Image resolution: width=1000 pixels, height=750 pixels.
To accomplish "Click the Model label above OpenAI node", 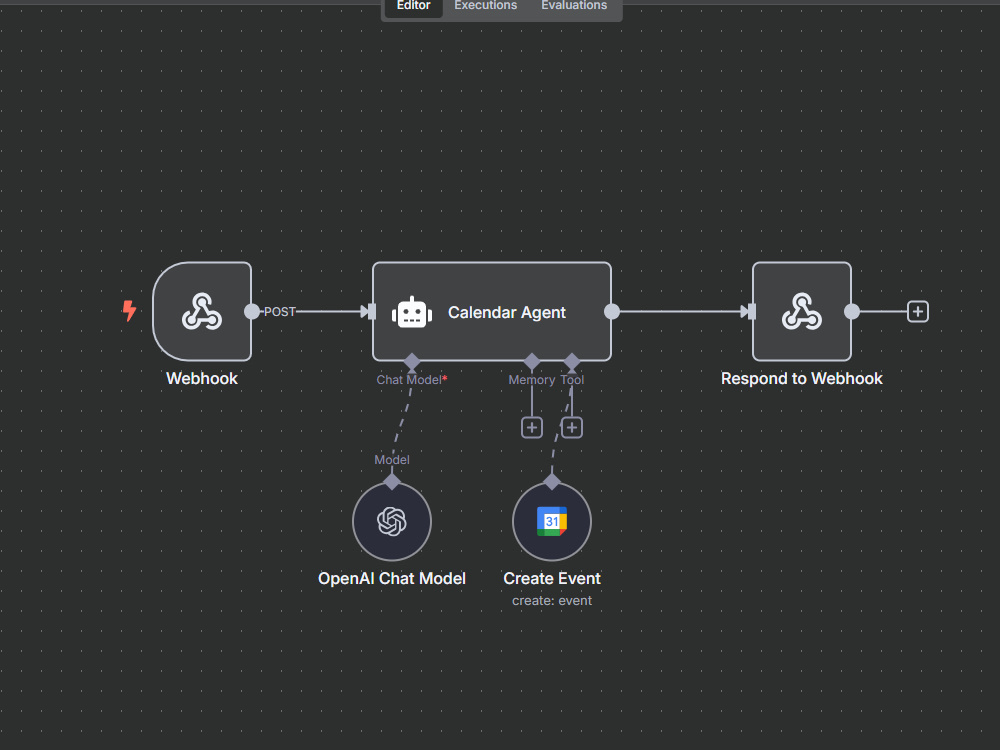I will coord(392,460).
